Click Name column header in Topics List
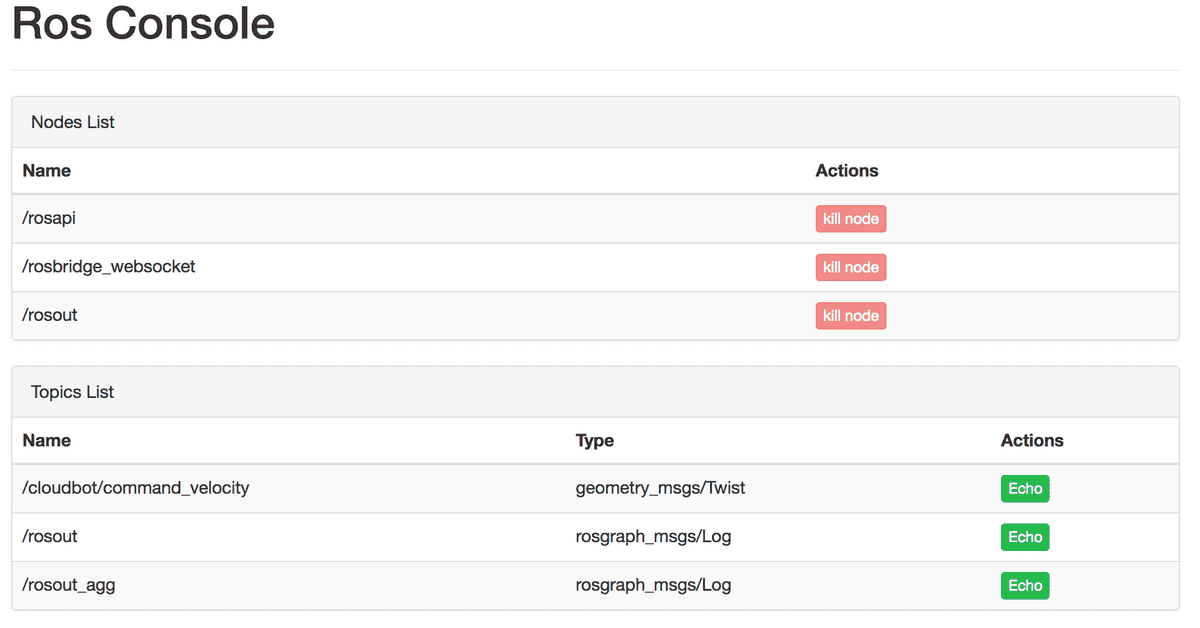1200x628 pixels. click(x=47, y=440)
